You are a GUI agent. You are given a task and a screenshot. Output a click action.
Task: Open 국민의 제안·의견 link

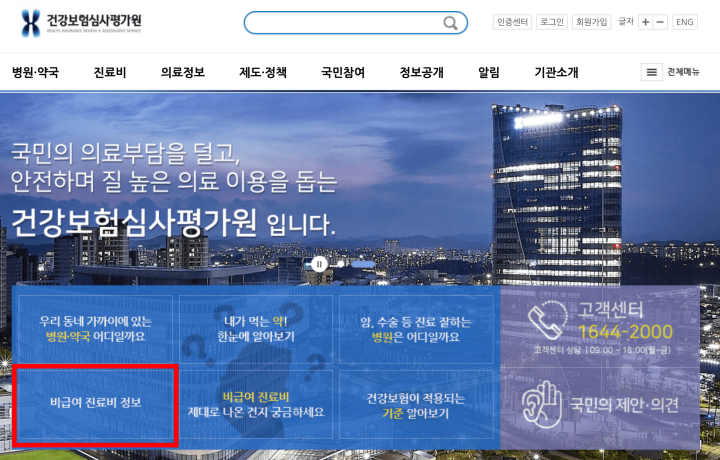coord(624,404)
